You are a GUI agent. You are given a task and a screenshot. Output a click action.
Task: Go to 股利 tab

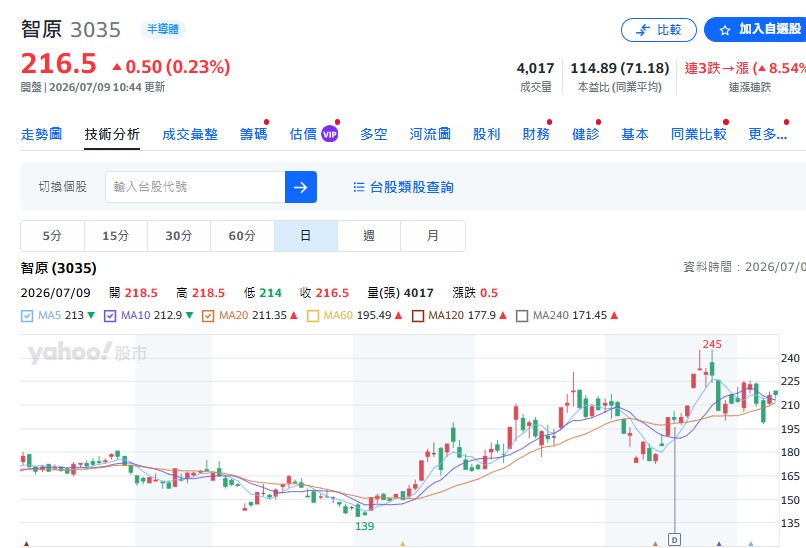(486, 134)
